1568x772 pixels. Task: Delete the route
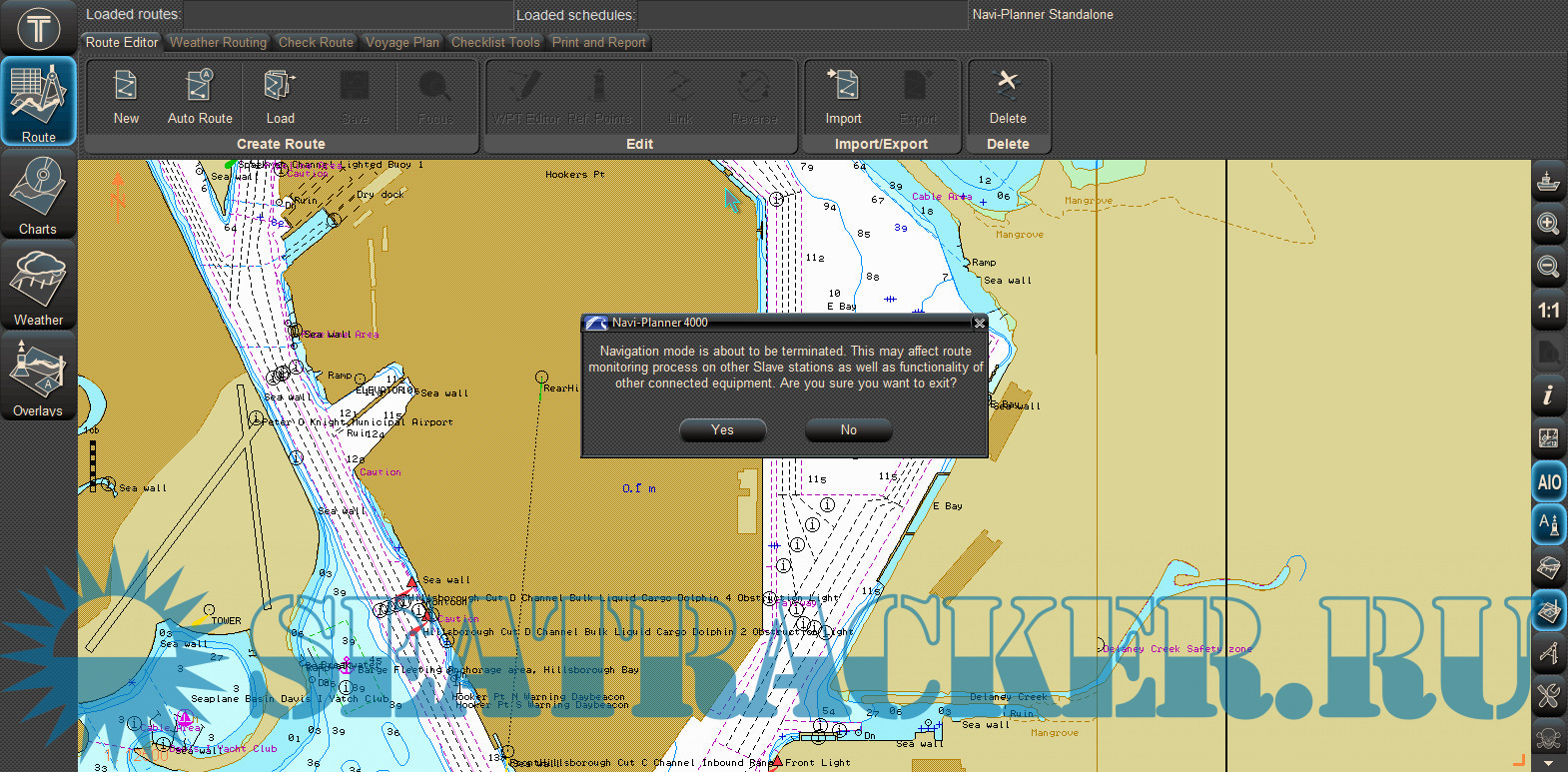[1008, 97]
